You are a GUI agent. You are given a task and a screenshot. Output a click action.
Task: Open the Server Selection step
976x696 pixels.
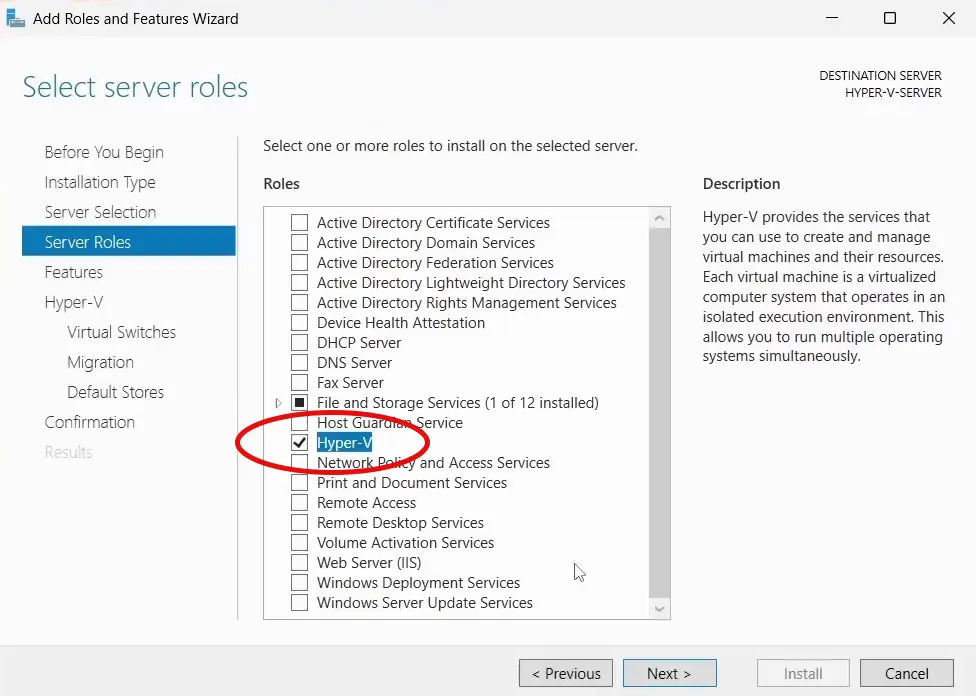pyautogui.click(x=100, y=212)
